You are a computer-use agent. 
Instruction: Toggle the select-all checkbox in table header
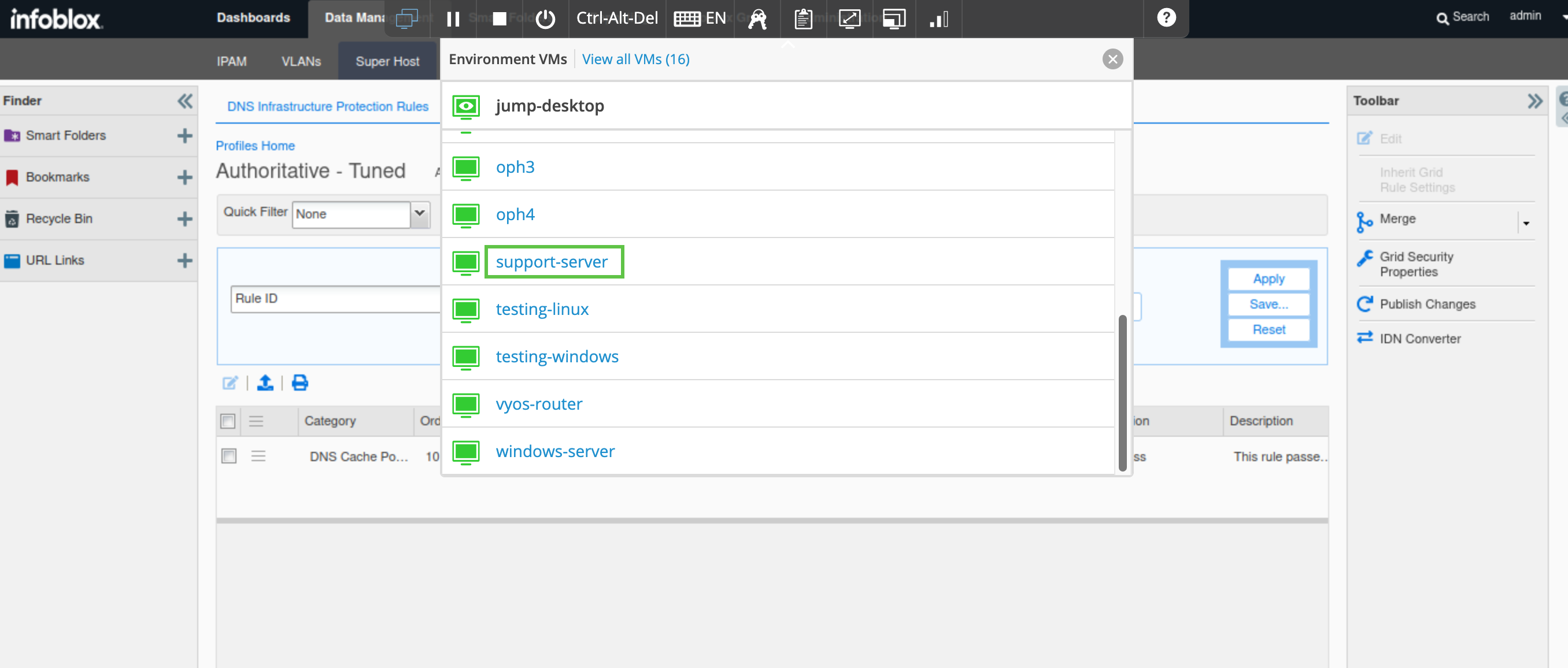[228, 421]
